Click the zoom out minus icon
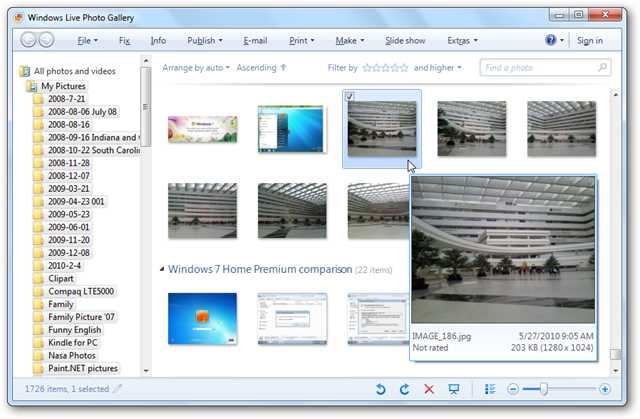 coord(512,389)
